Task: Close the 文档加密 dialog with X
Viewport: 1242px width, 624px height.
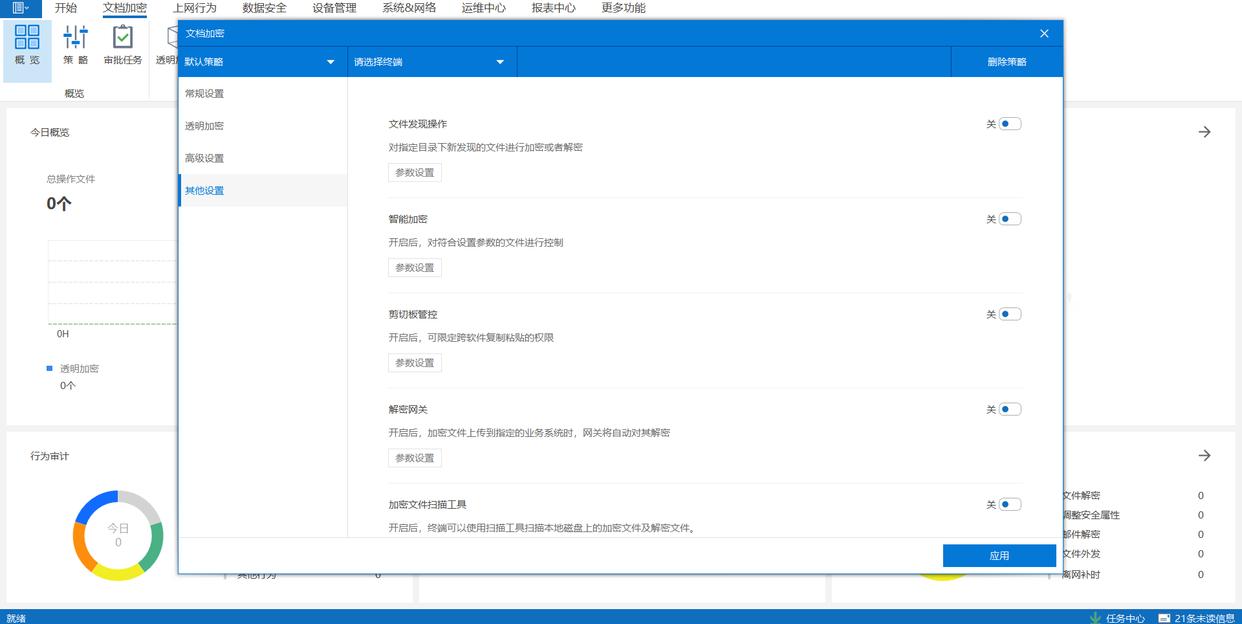Action: tap(1044, 33)
